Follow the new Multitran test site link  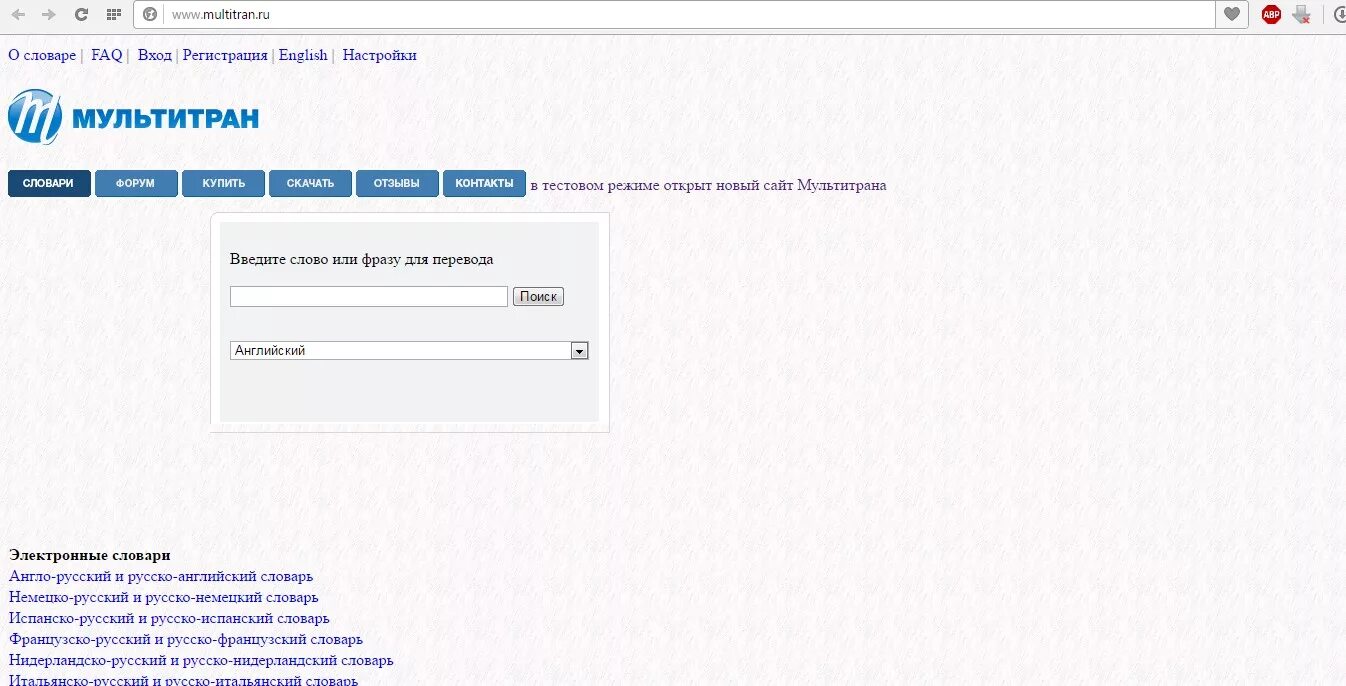tap(708, 185)
